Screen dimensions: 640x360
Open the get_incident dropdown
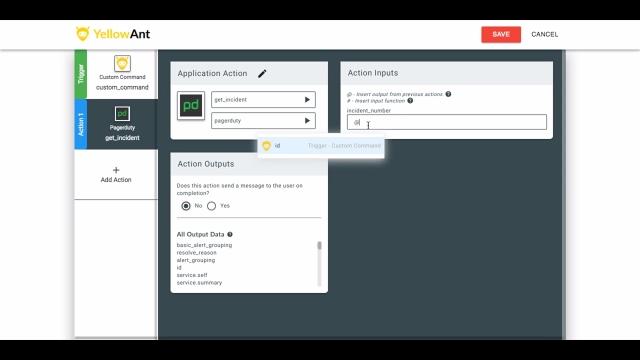click(263, 100)
